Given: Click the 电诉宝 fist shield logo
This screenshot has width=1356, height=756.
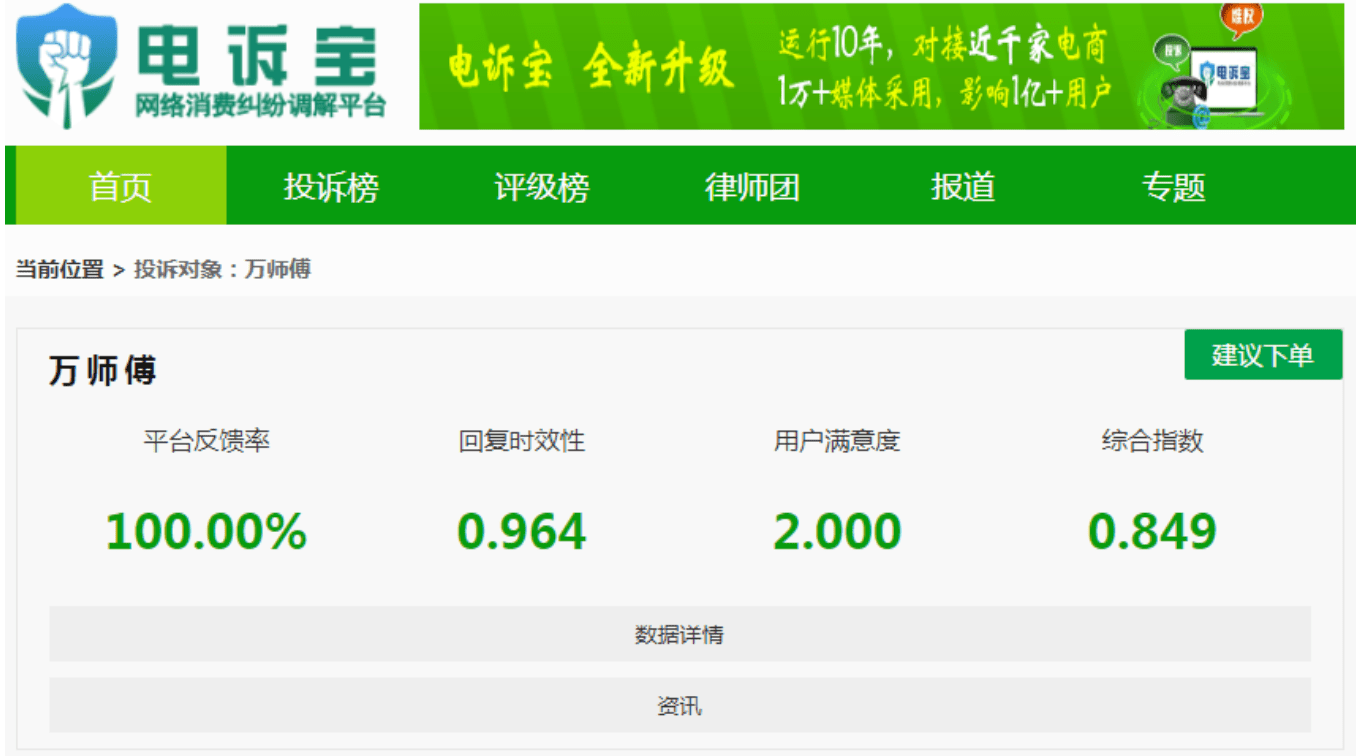Looking at the screenshot, I should (67, 66).
